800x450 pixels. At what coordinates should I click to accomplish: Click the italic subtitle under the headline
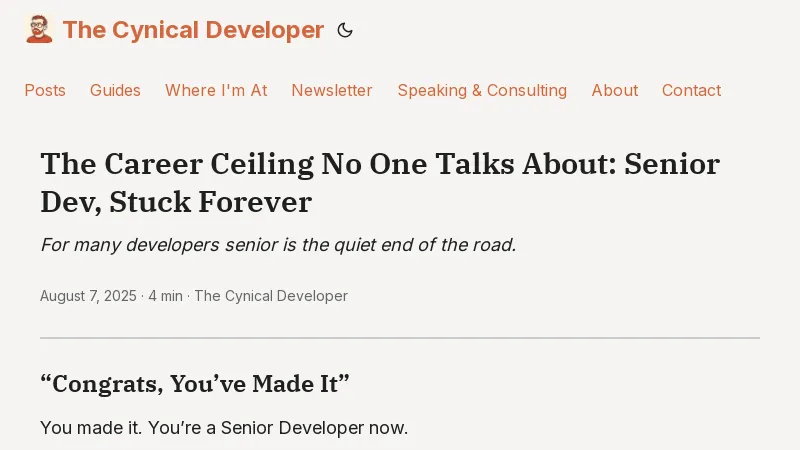tap(278, 244)
